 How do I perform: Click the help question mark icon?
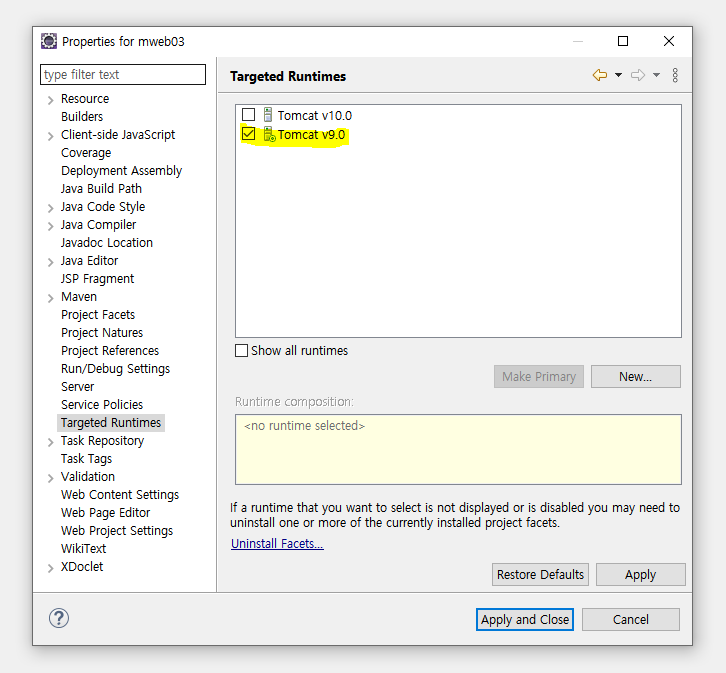[59, 618]
